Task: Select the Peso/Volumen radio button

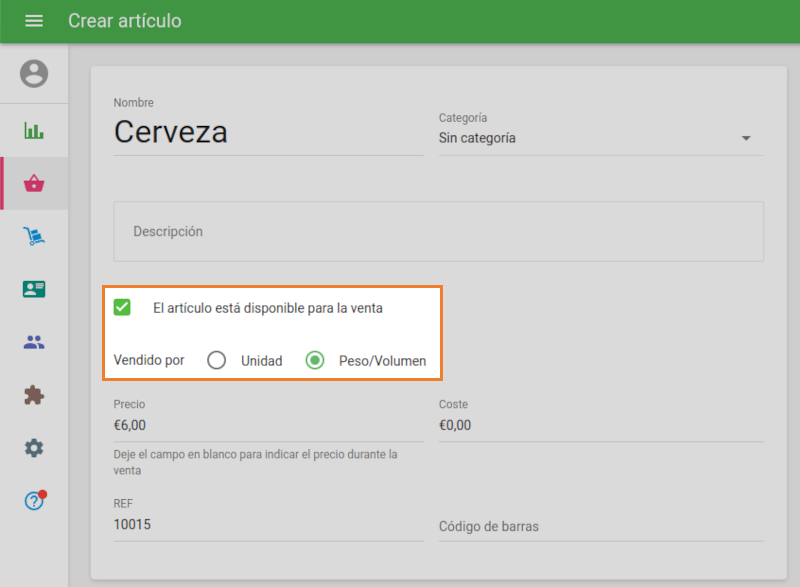Action: (315, 361)
